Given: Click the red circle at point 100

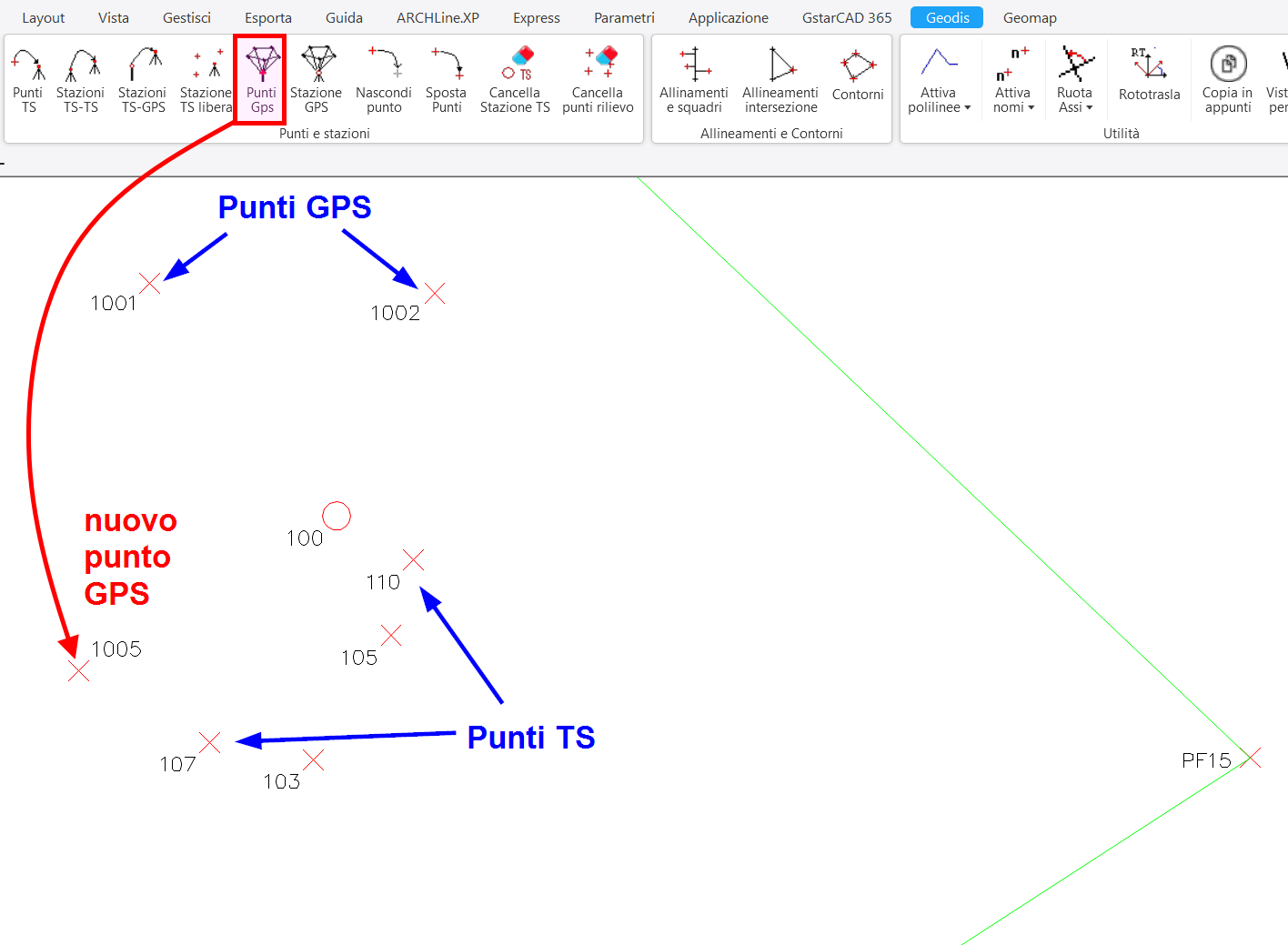Looking at the screenshot, I should tap(337, 516).
